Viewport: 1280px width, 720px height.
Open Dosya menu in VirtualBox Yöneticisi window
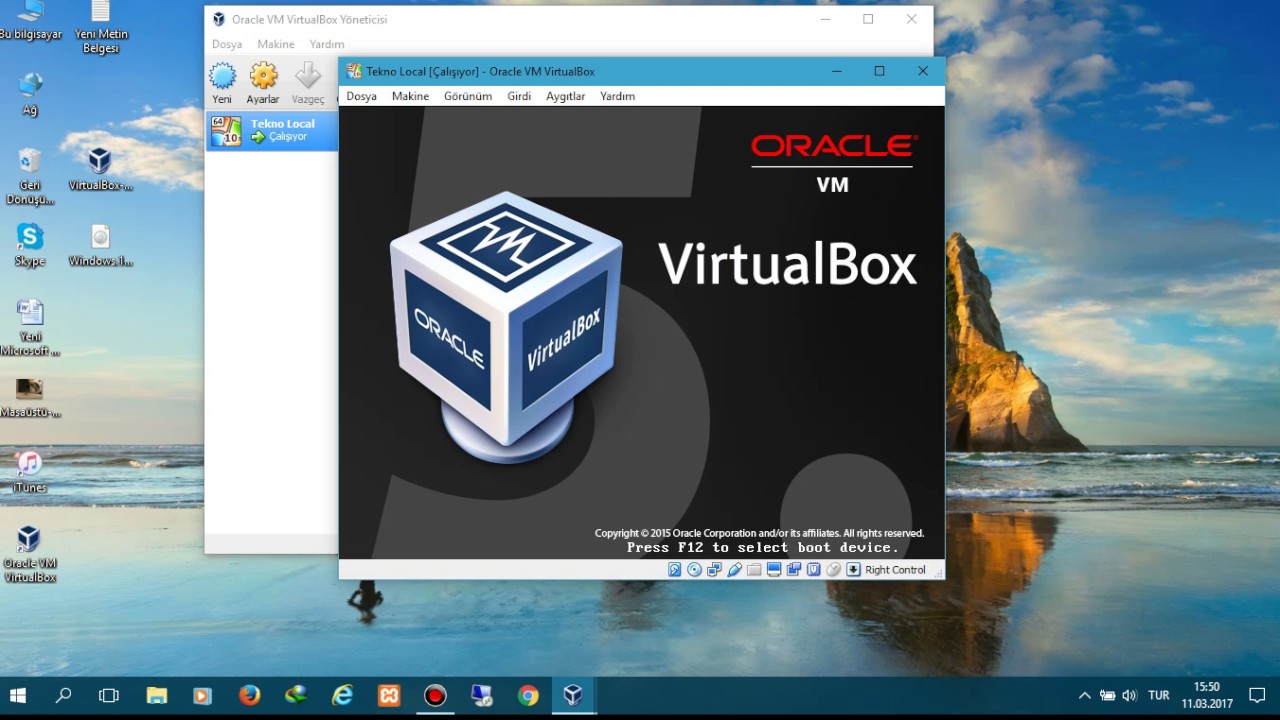(x=227, y=44)
